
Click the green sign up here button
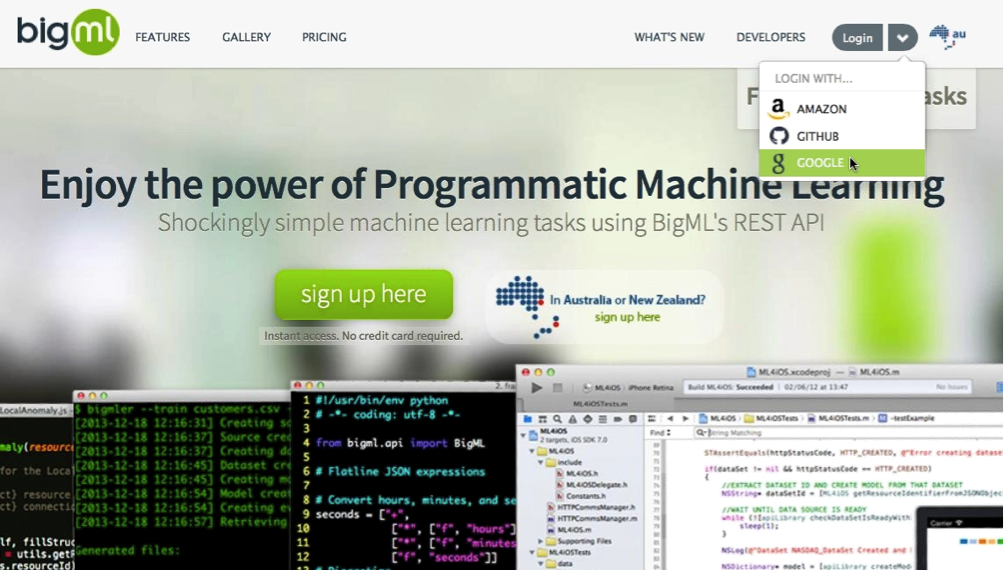click(364, 294)
